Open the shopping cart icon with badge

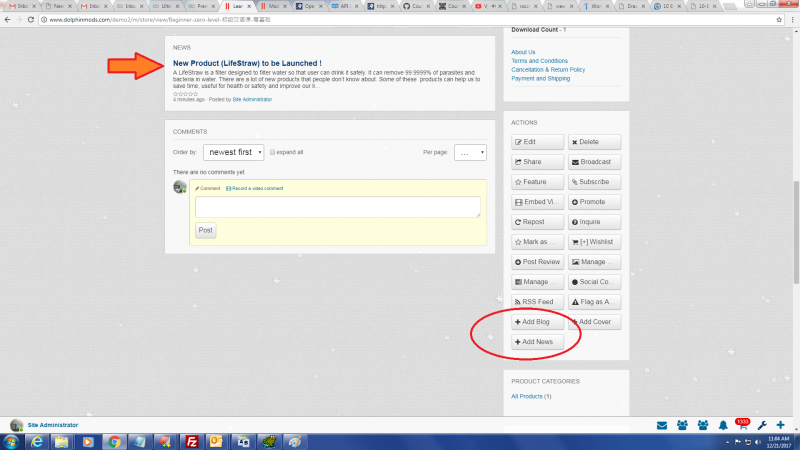(742, 424)
